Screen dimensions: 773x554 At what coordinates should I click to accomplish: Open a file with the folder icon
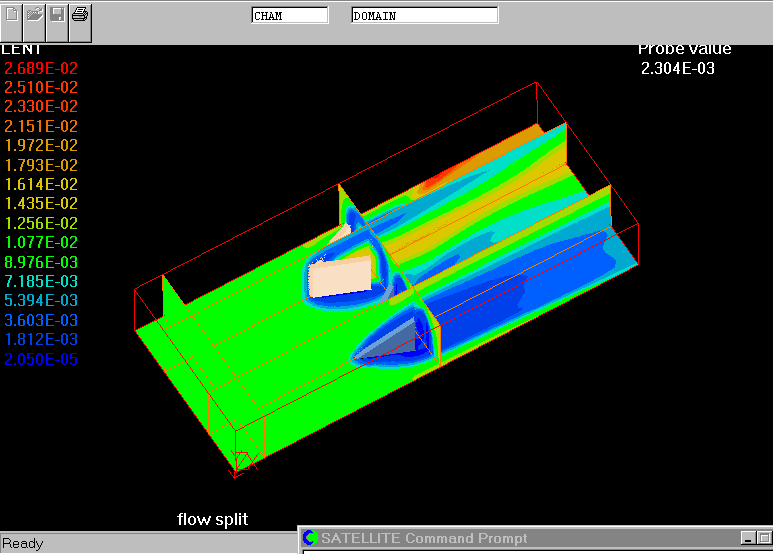(35, 15)
